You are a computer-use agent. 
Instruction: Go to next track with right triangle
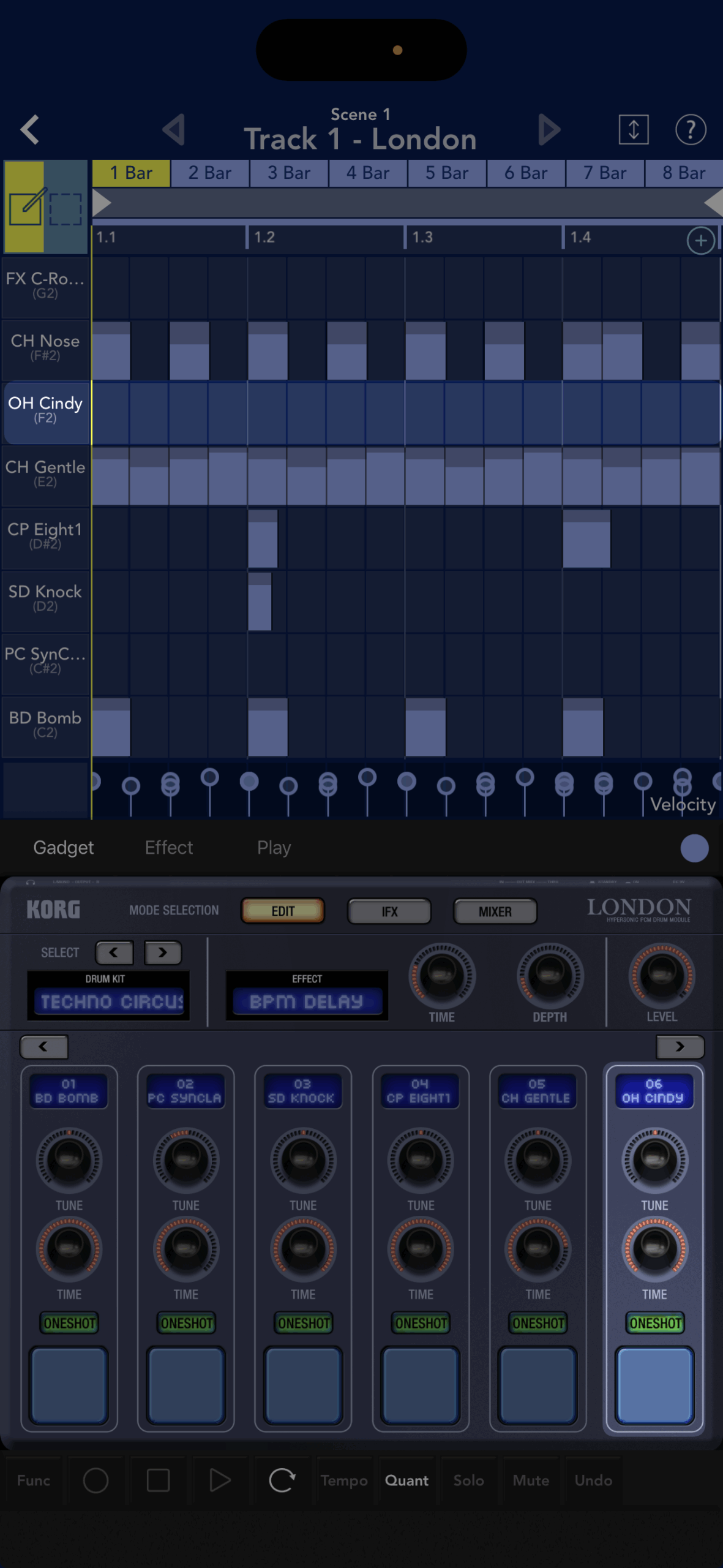[x=549, y=130]
